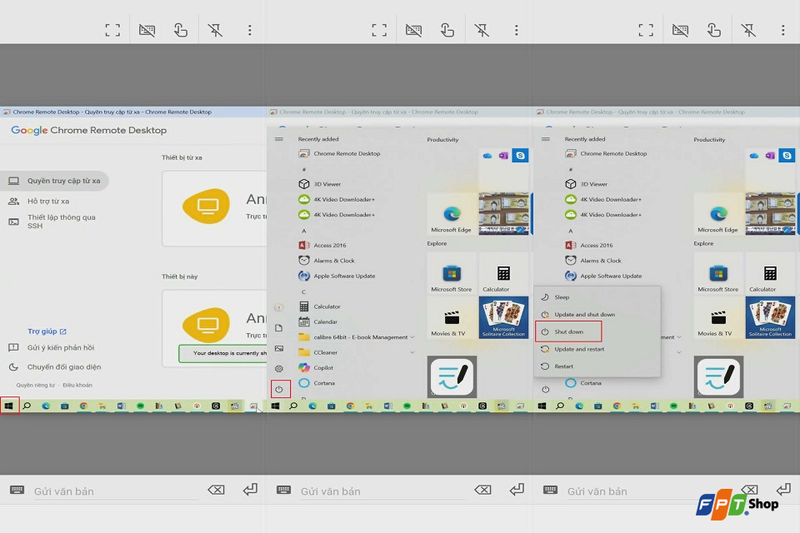Screen dimensions: 800x533
Task: Open Copilot in middle panel Start menu
Action: pos(316,368)
